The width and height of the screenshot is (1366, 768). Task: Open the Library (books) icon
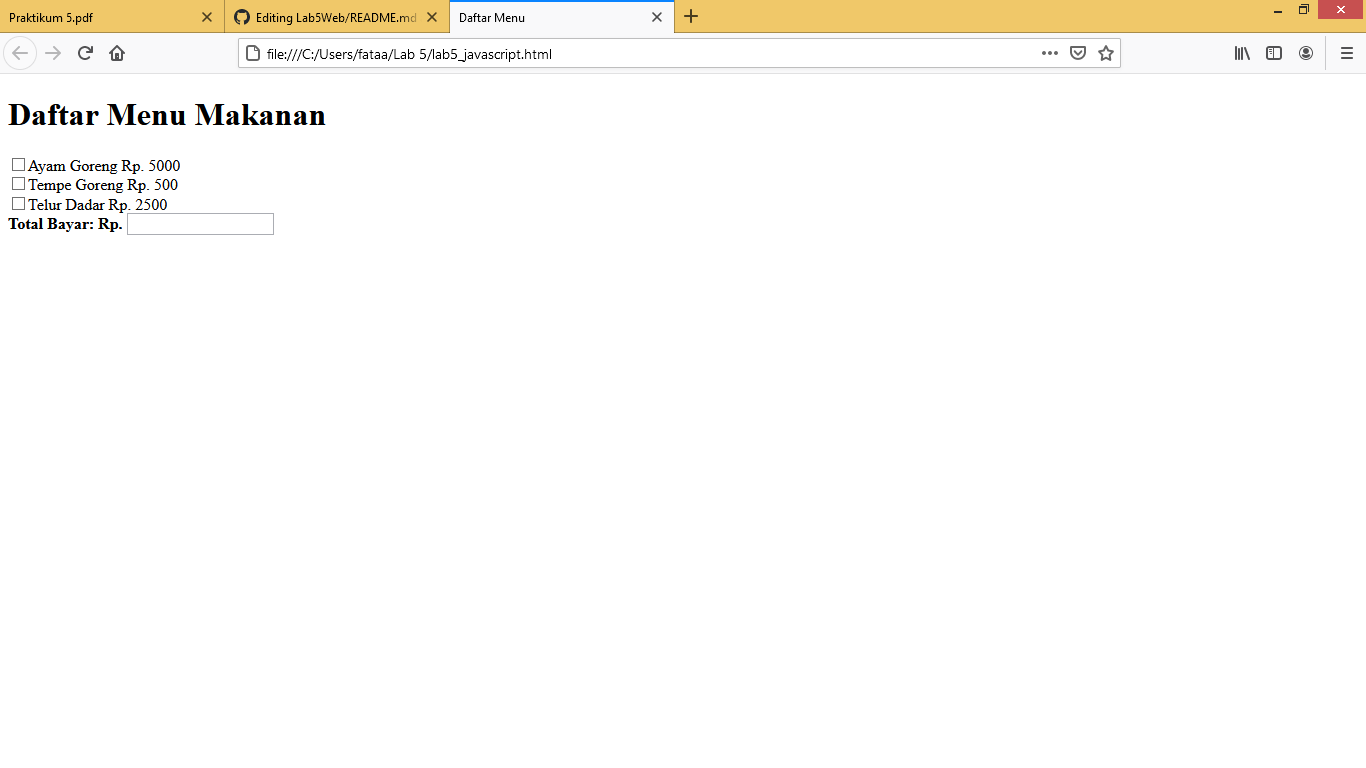point(1241,53)
